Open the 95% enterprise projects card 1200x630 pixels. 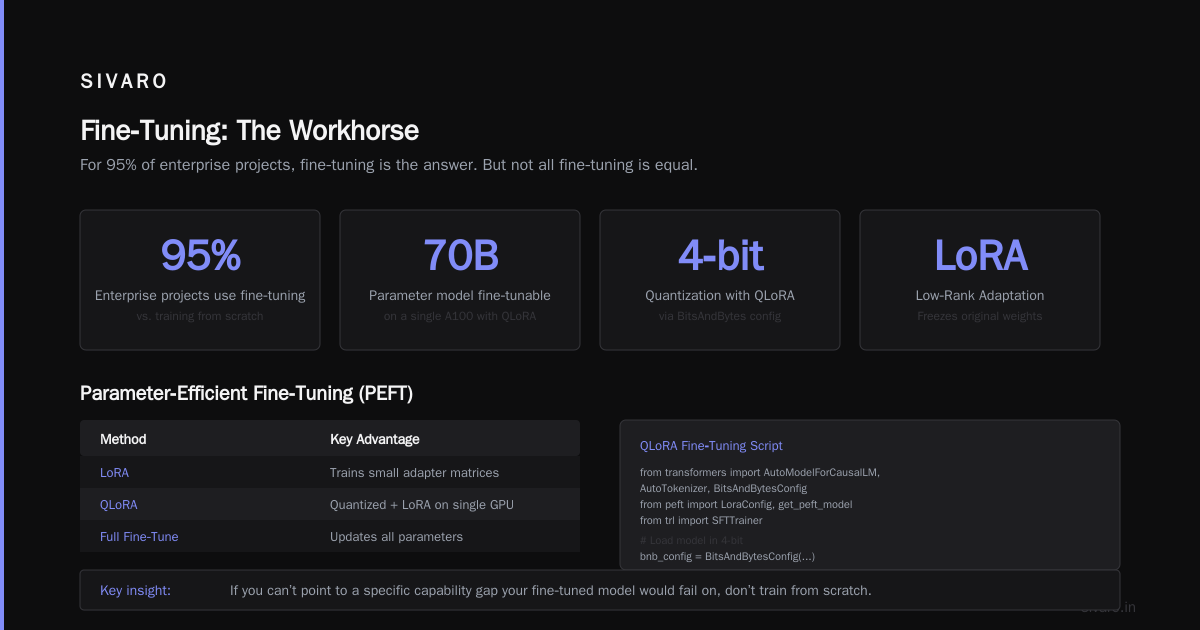(x=200, y=280)
